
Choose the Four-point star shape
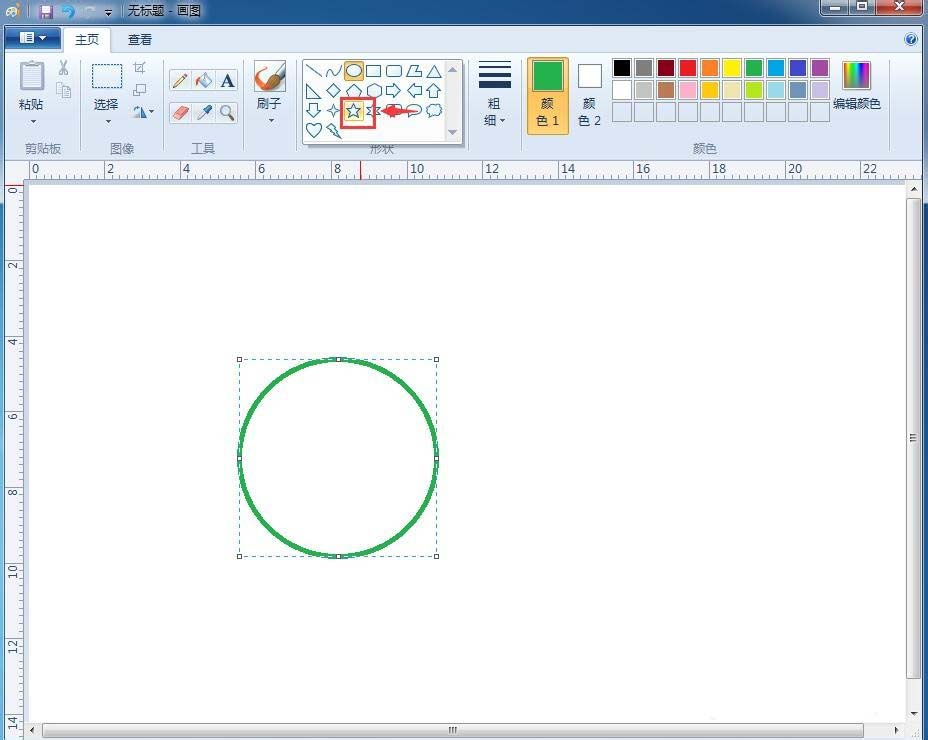tap(333, 110)
